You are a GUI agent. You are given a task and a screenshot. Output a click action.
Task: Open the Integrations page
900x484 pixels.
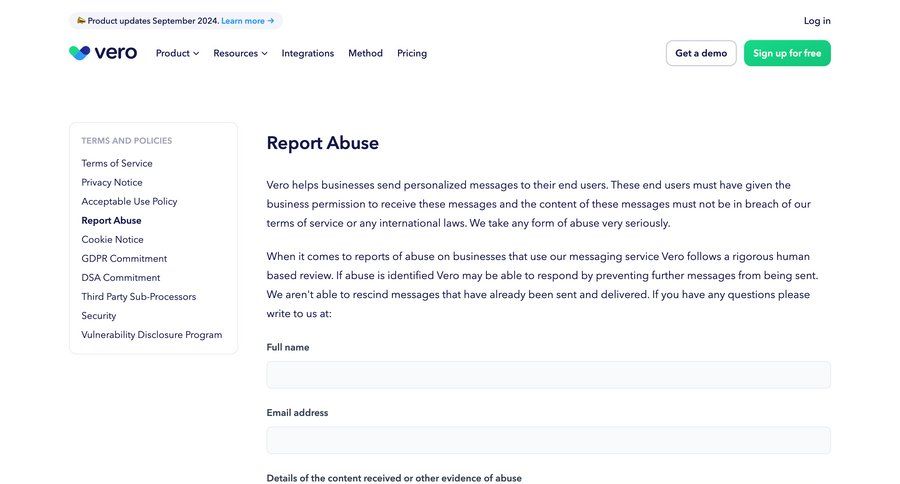click(308, 53)
